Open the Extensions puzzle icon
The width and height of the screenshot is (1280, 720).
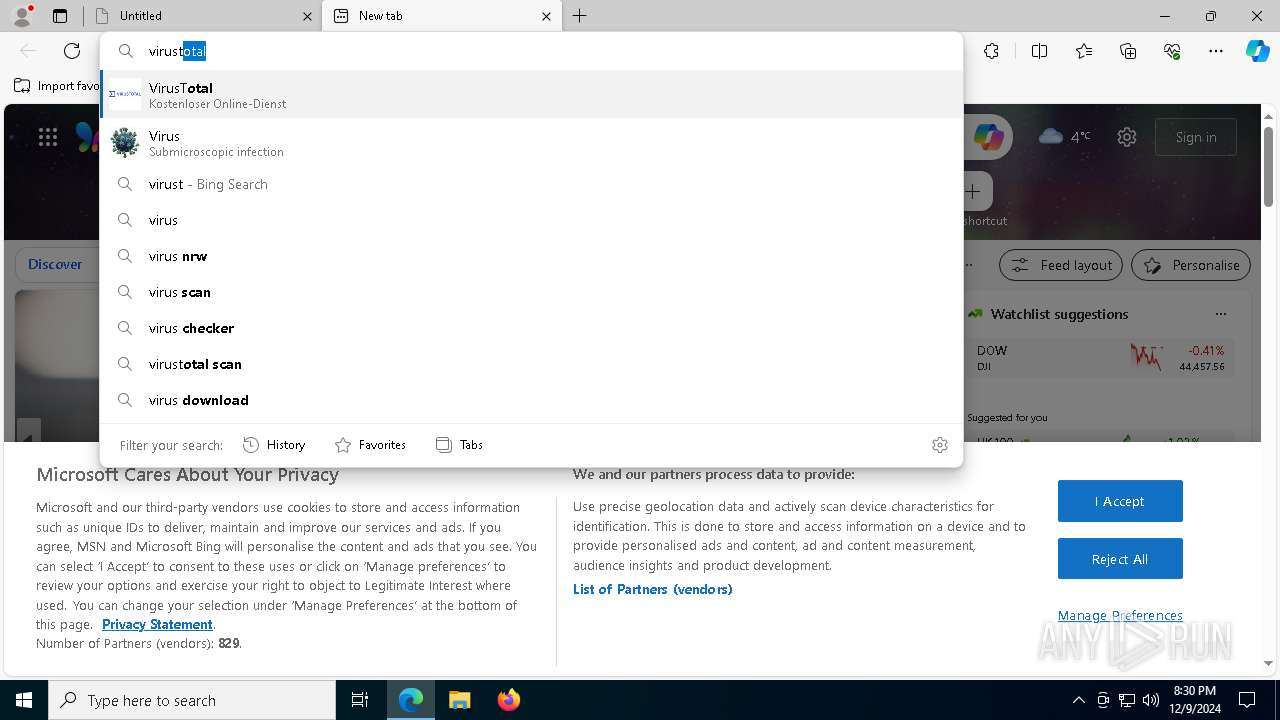[x=991, y=51]
